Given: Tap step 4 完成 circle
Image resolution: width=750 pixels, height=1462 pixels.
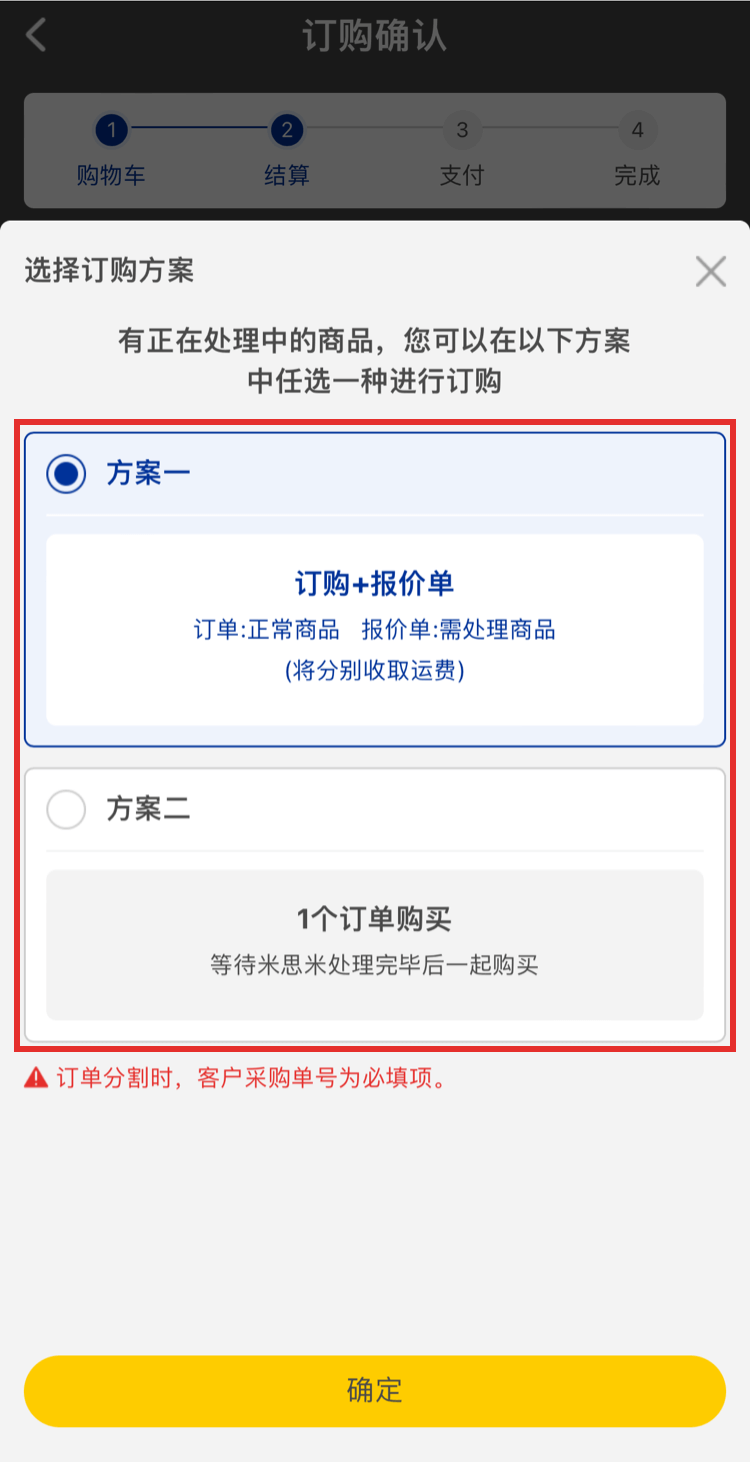Looking at the screenshot, I should [637, 130].
